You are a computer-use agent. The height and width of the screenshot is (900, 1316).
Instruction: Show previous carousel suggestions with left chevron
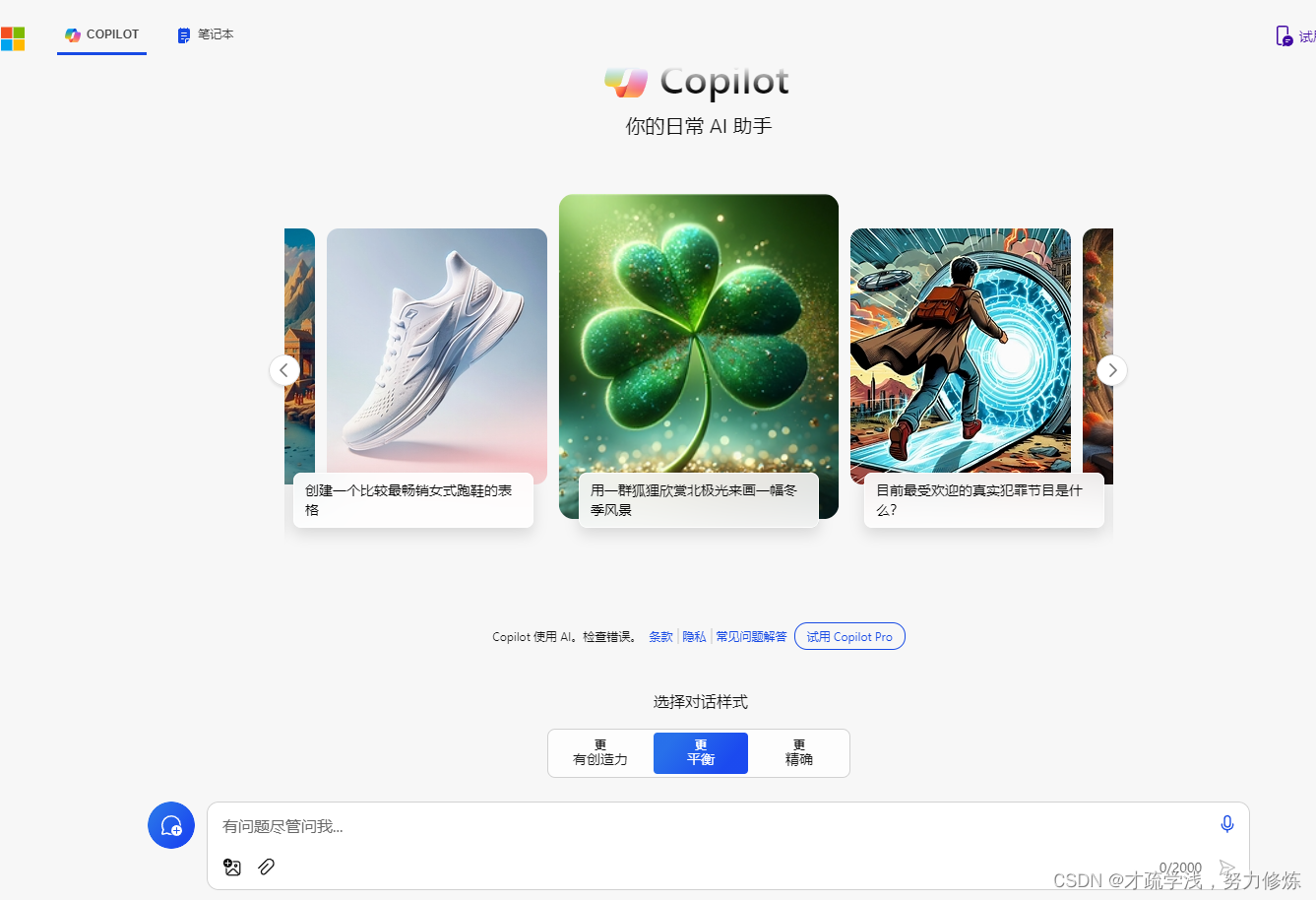(284, 370)
